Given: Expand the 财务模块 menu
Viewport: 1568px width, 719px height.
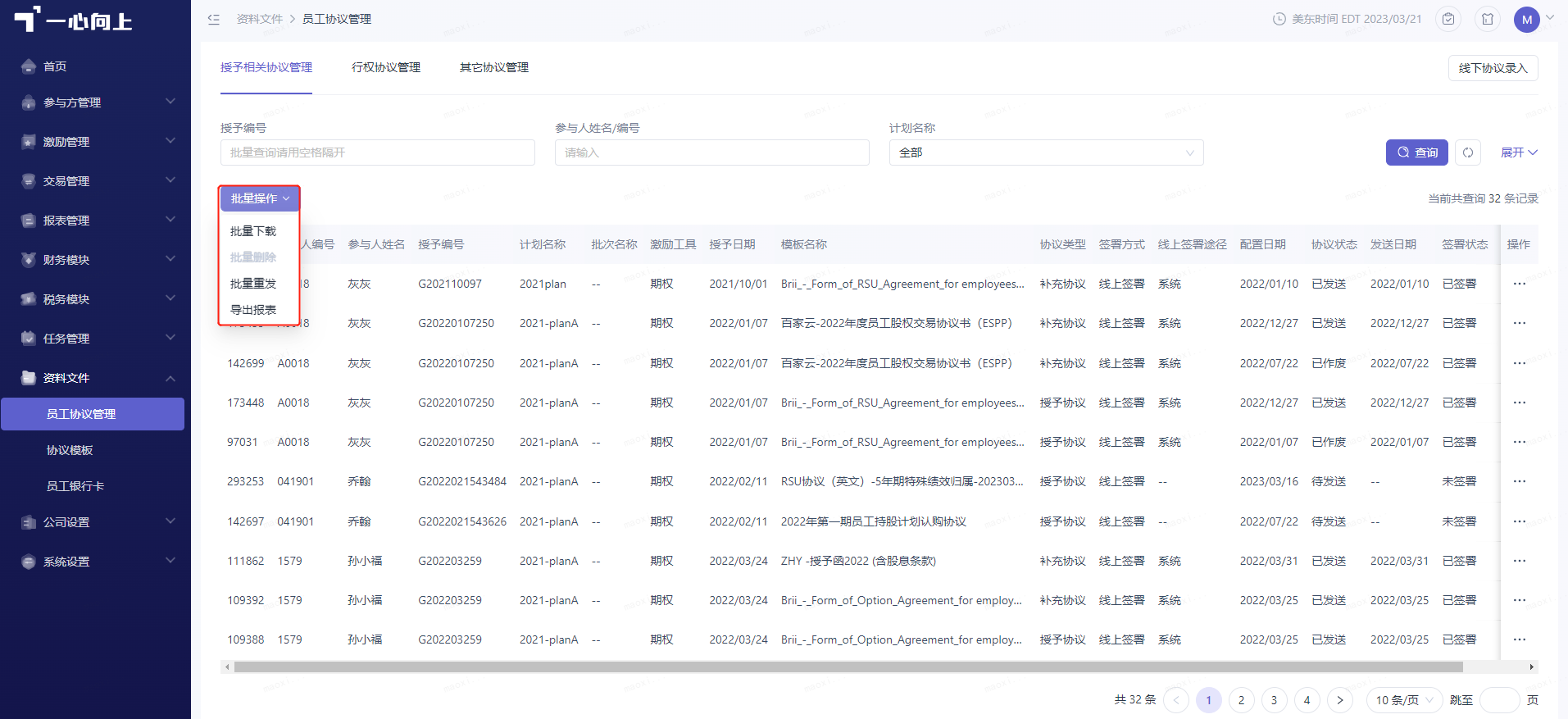Looking at the screenshot, I should [170, 259].
